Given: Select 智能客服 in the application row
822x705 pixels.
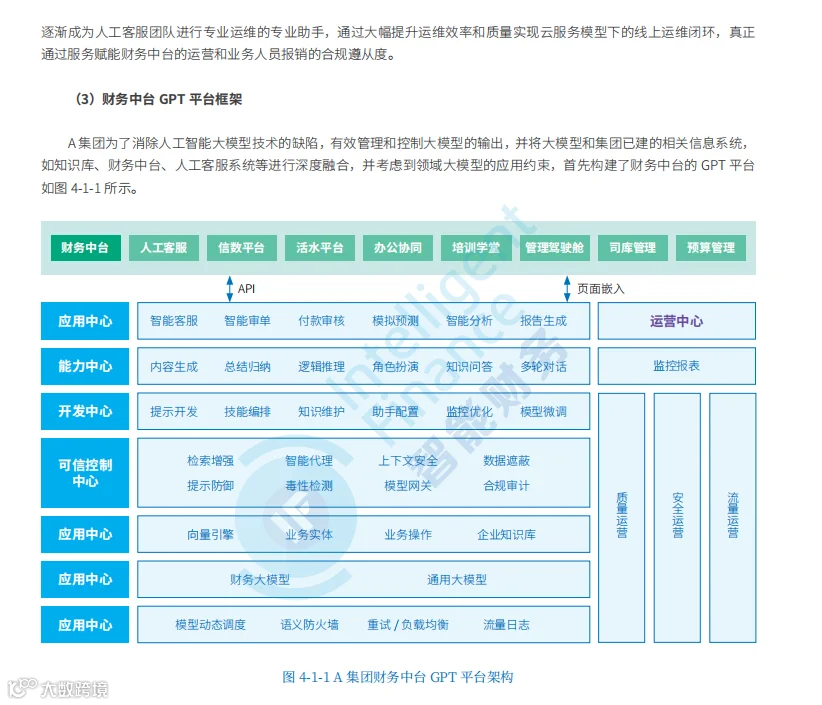Looking at the screenshot, I should tap(174, 321).
